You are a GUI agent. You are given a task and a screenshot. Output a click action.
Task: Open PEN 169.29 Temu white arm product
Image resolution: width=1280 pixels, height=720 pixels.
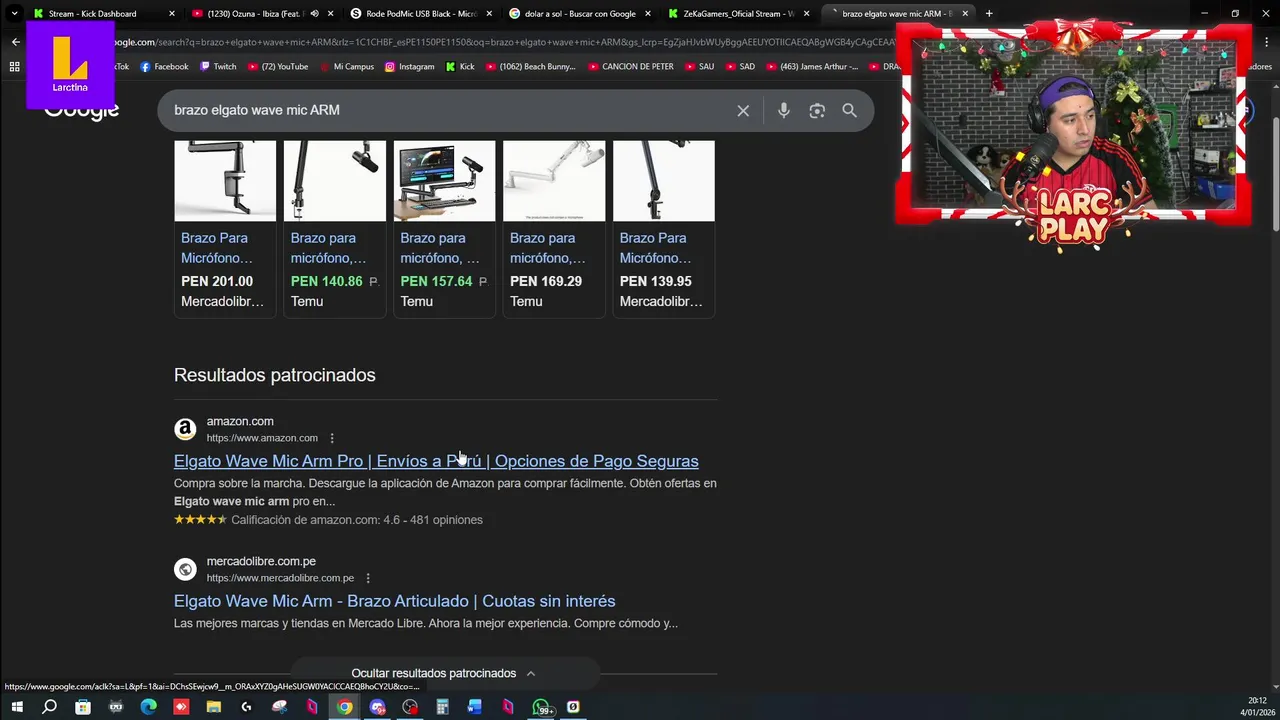tap(554, 228)
